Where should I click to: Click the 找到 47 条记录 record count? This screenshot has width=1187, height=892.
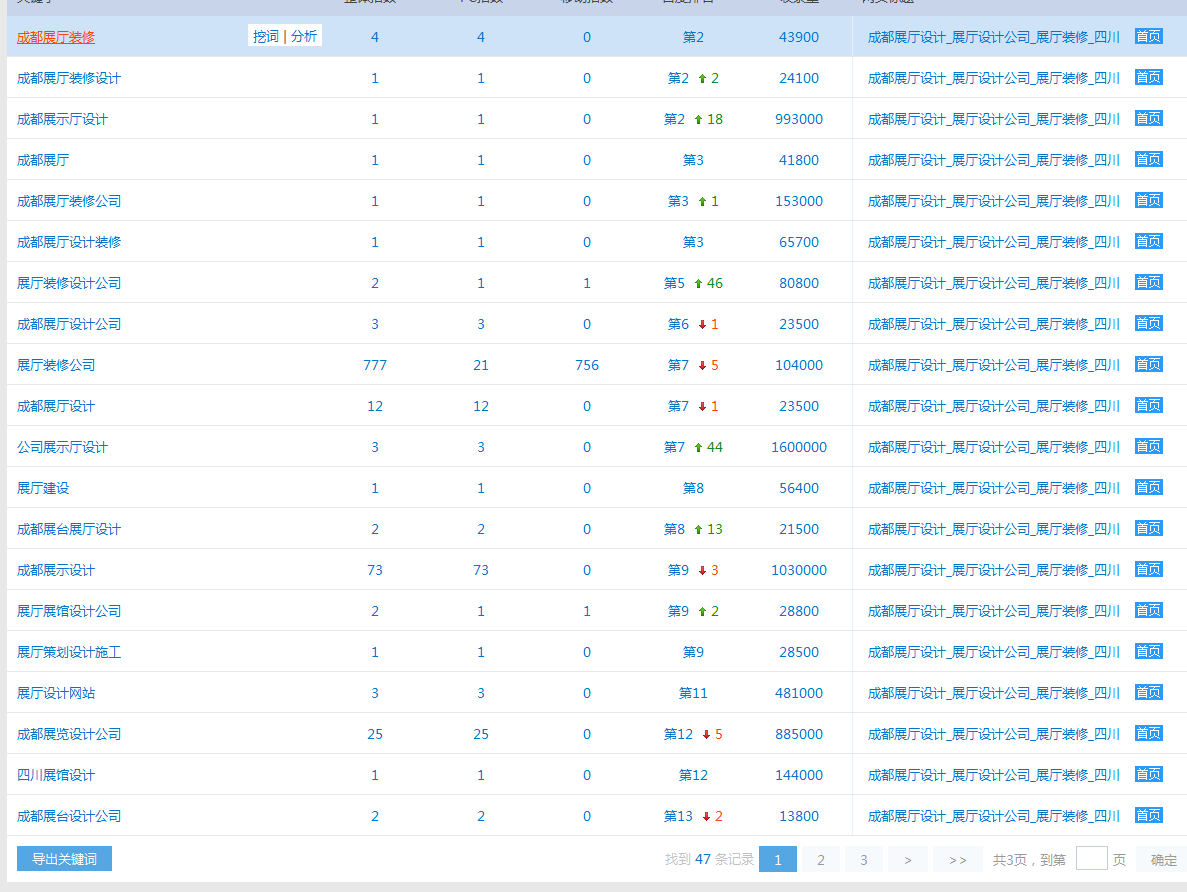tap(709, 859)
